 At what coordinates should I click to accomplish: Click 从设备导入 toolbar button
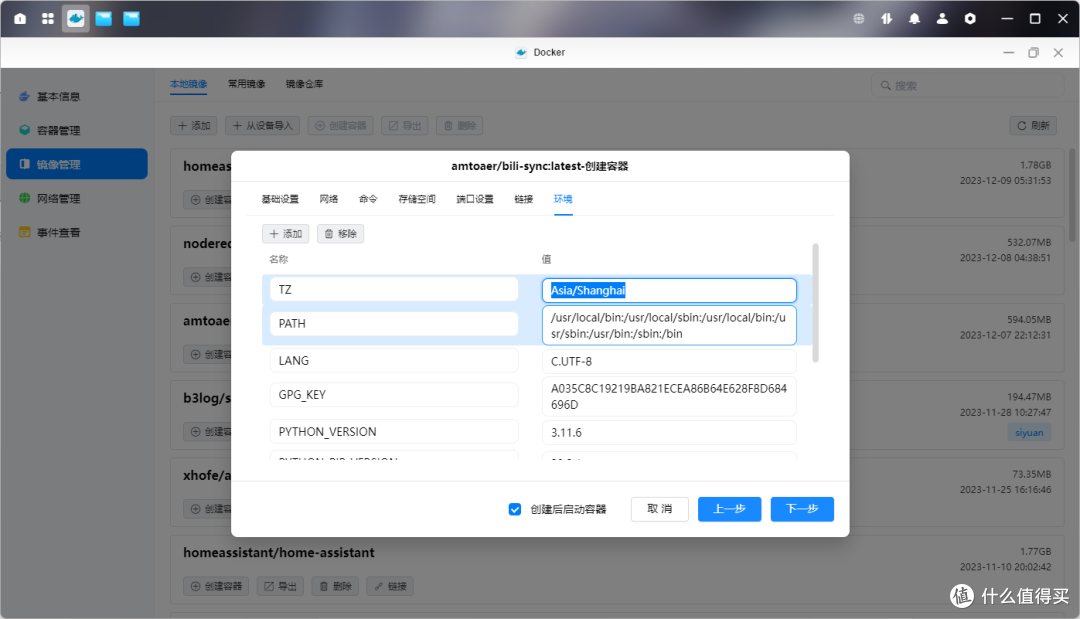coord(262,125)
